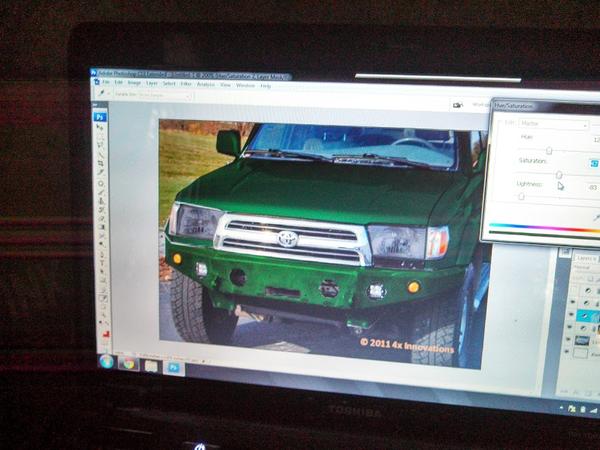The height and width of the screenshot is (450, 600).
Task: Select the Rectangular Marquee tool
Action: coord(100,135)
